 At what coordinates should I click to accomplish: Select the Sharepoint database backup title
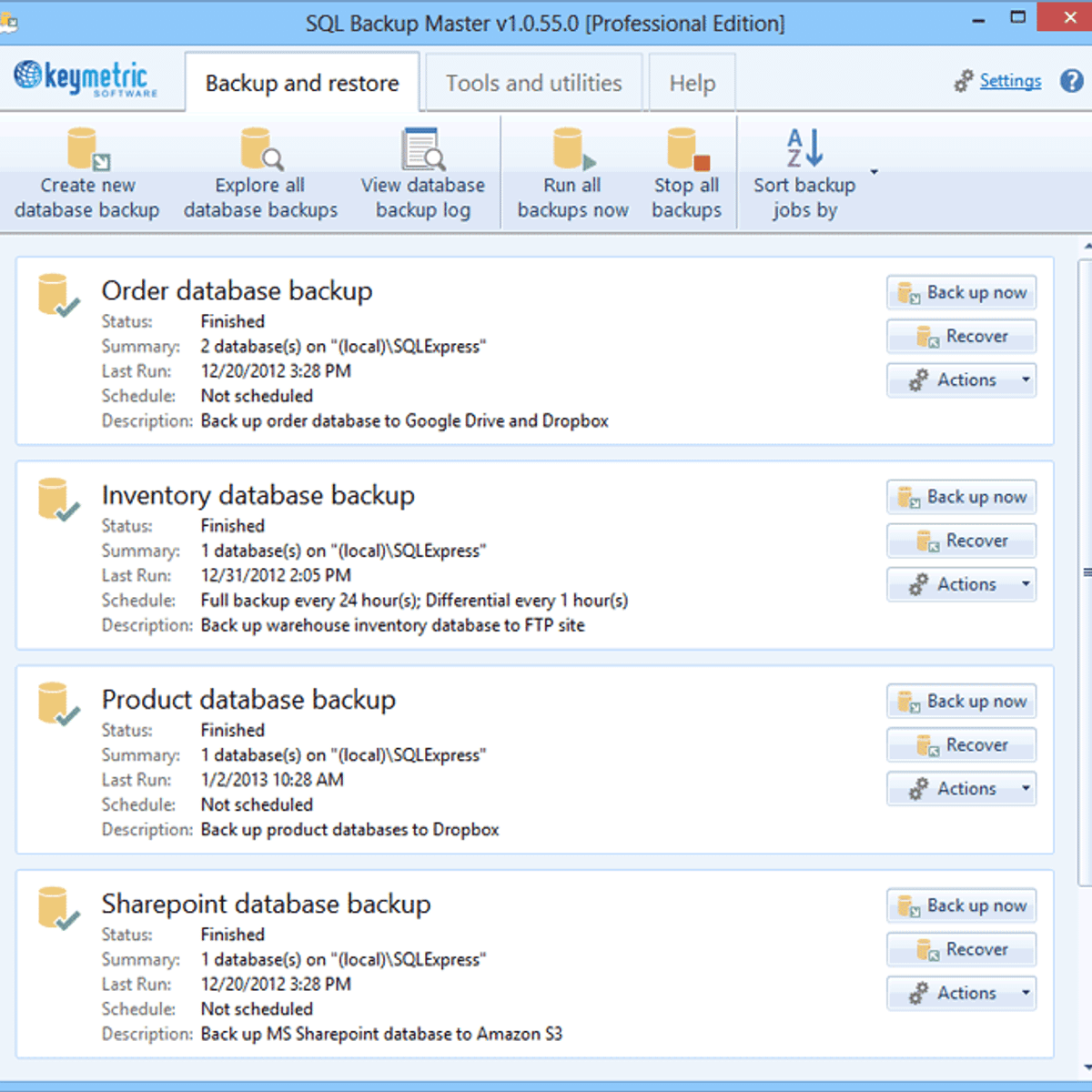coord(266,904)
